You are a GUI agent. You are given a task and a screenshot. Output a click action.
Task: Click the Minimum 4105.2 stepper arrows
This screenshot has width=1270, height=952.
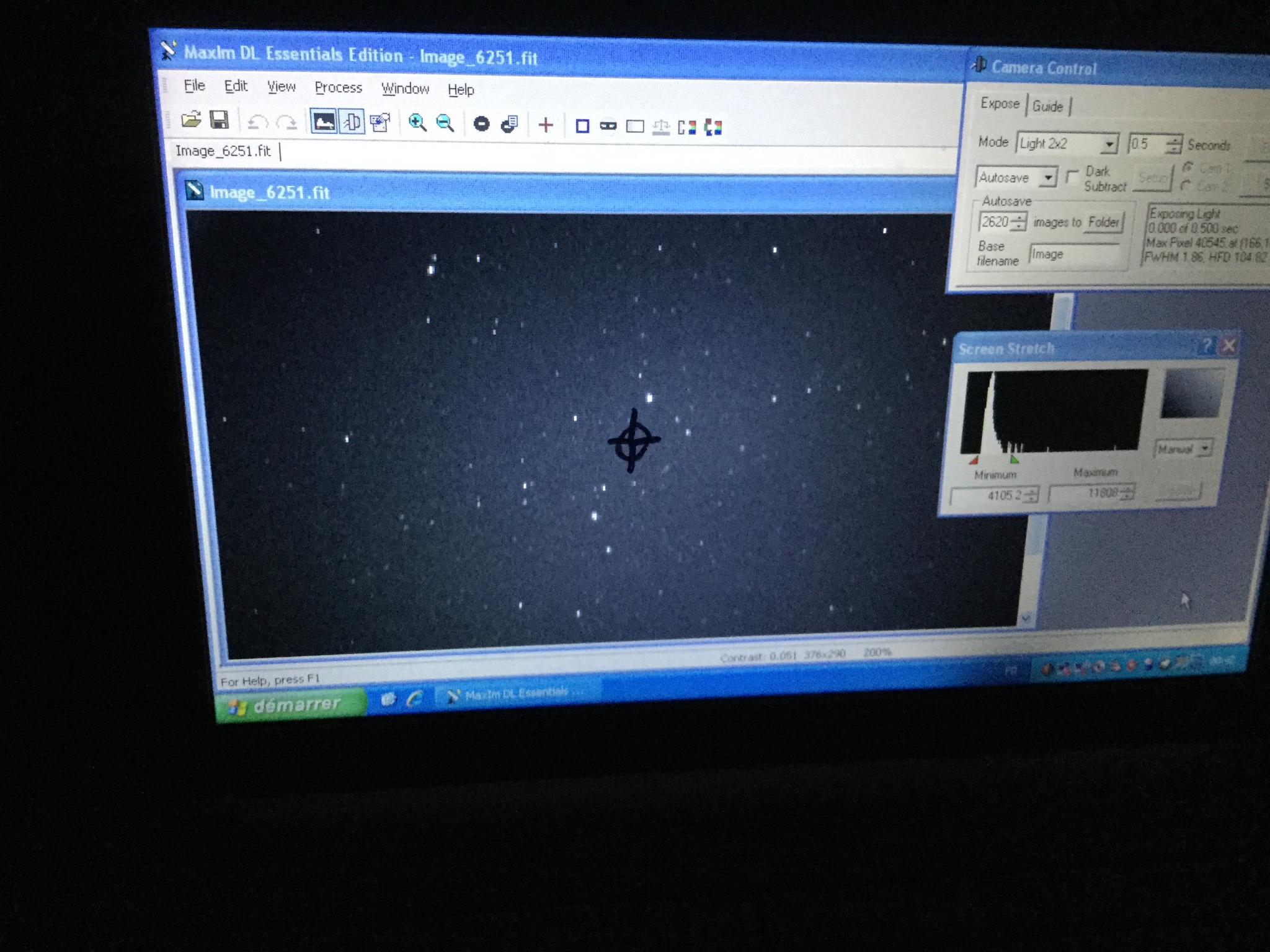pos(1029,495)
